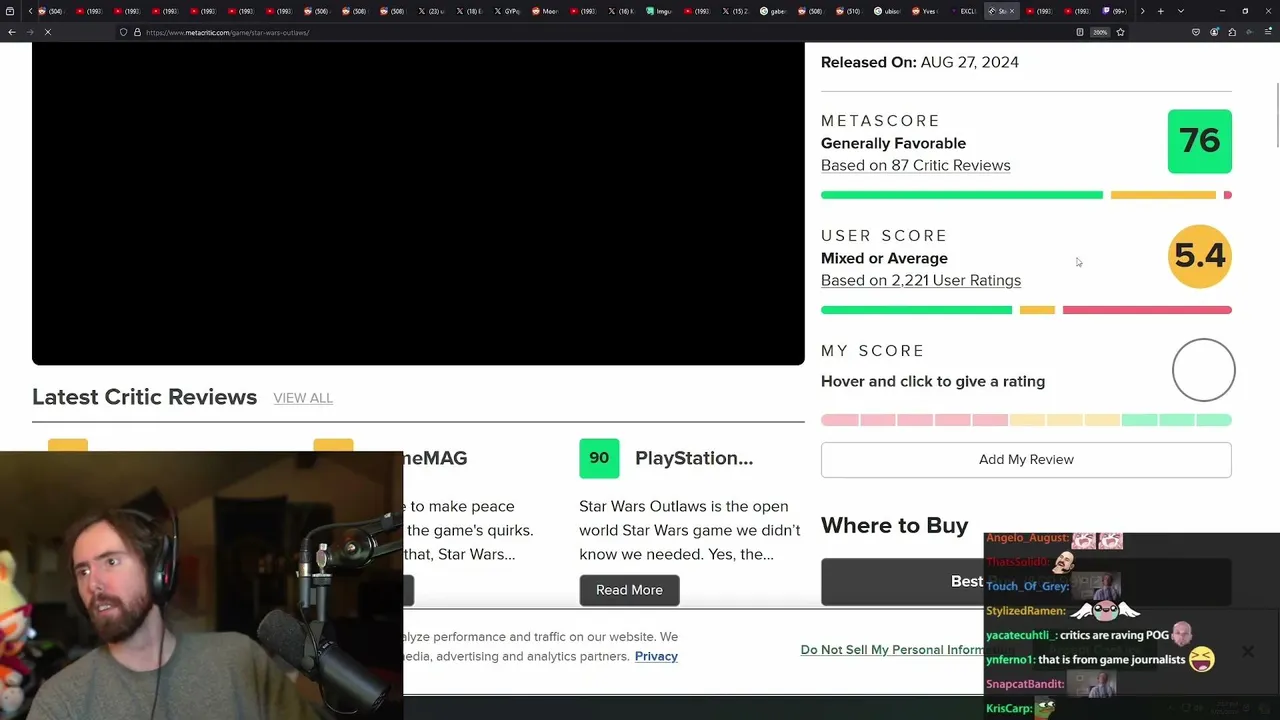Switch to the Google 'gaben' tab

point(772,11)
